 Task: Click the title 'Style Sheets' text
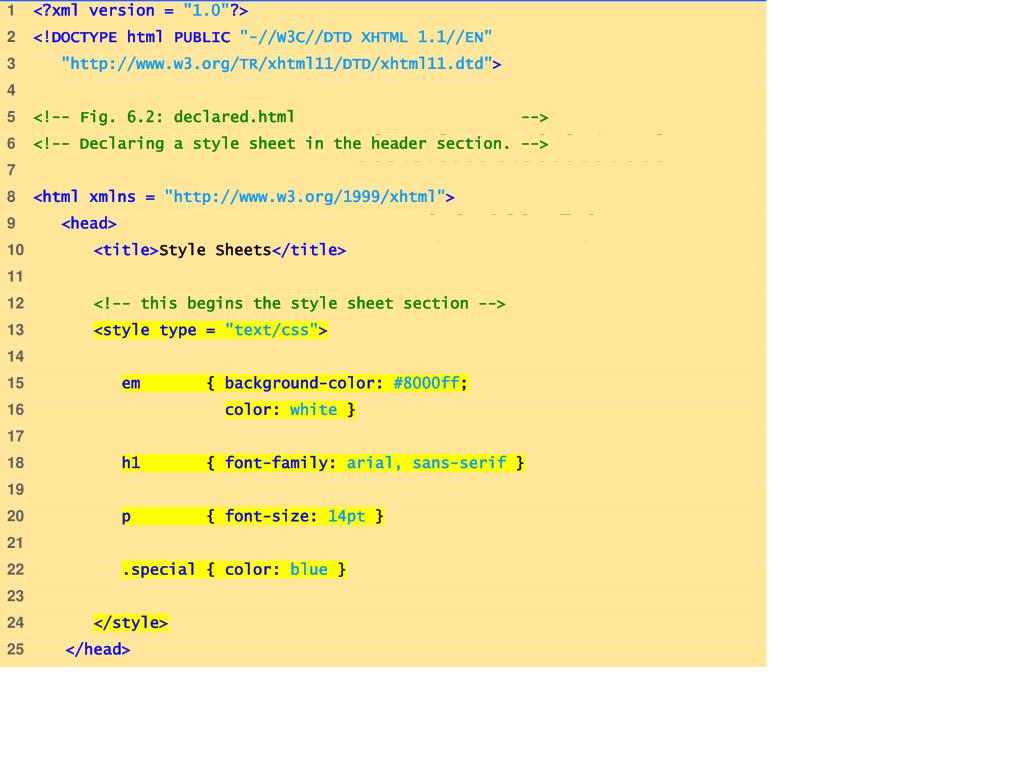coord(215,250)
